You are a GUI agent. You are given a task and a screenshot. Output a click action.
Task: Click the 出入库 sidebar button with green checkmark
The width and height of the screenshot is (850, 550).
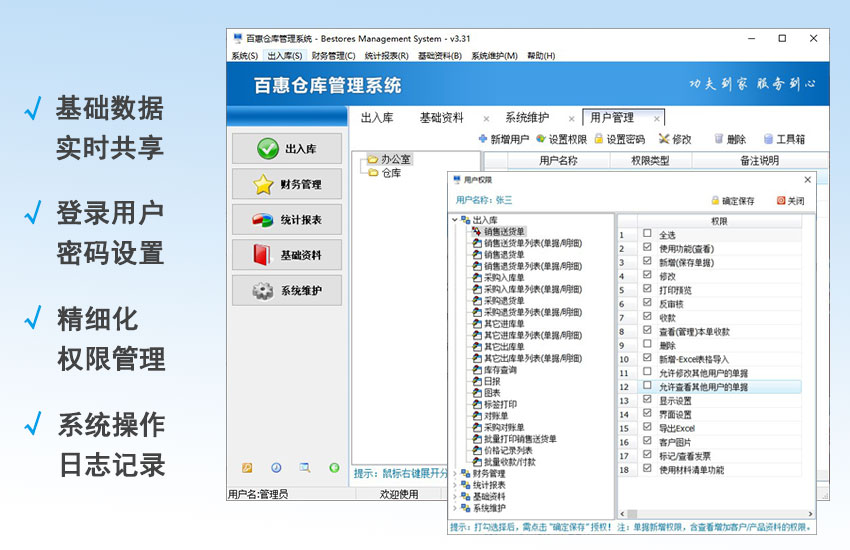287,148
